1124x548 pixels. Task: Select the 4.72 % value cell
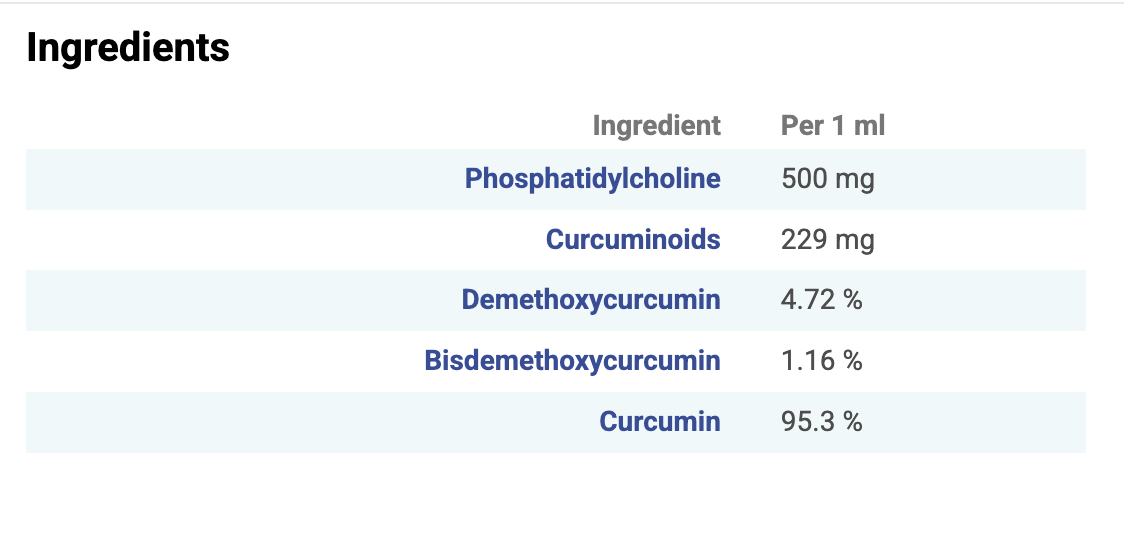click(x=821, y=300)
